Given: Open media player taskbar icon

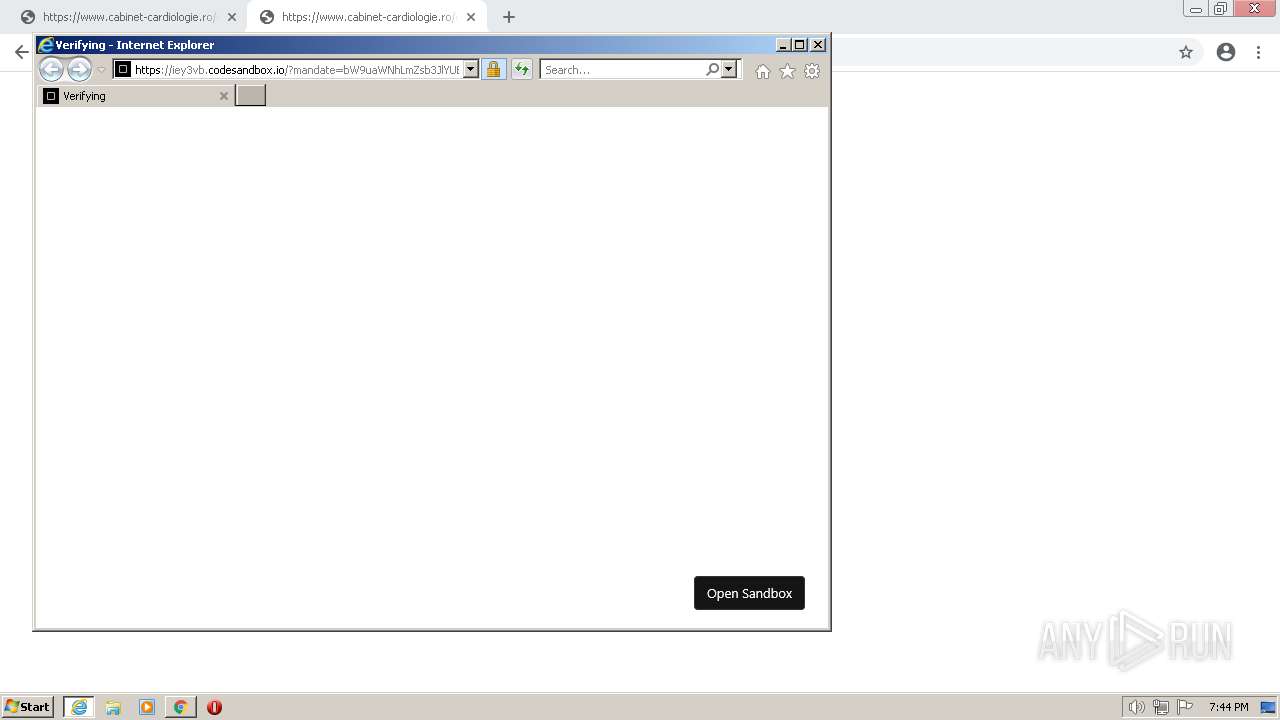Looking at the screenshot, I should click(x=147, y=707).
